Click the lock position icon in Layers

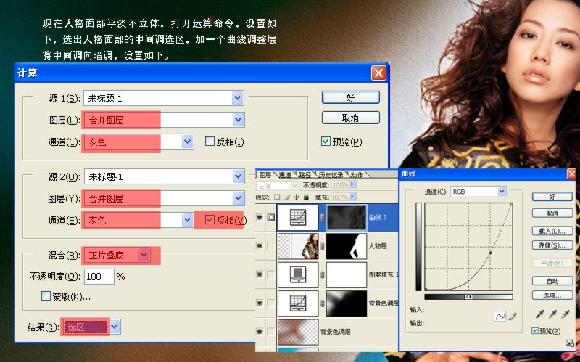click(297, 197)
